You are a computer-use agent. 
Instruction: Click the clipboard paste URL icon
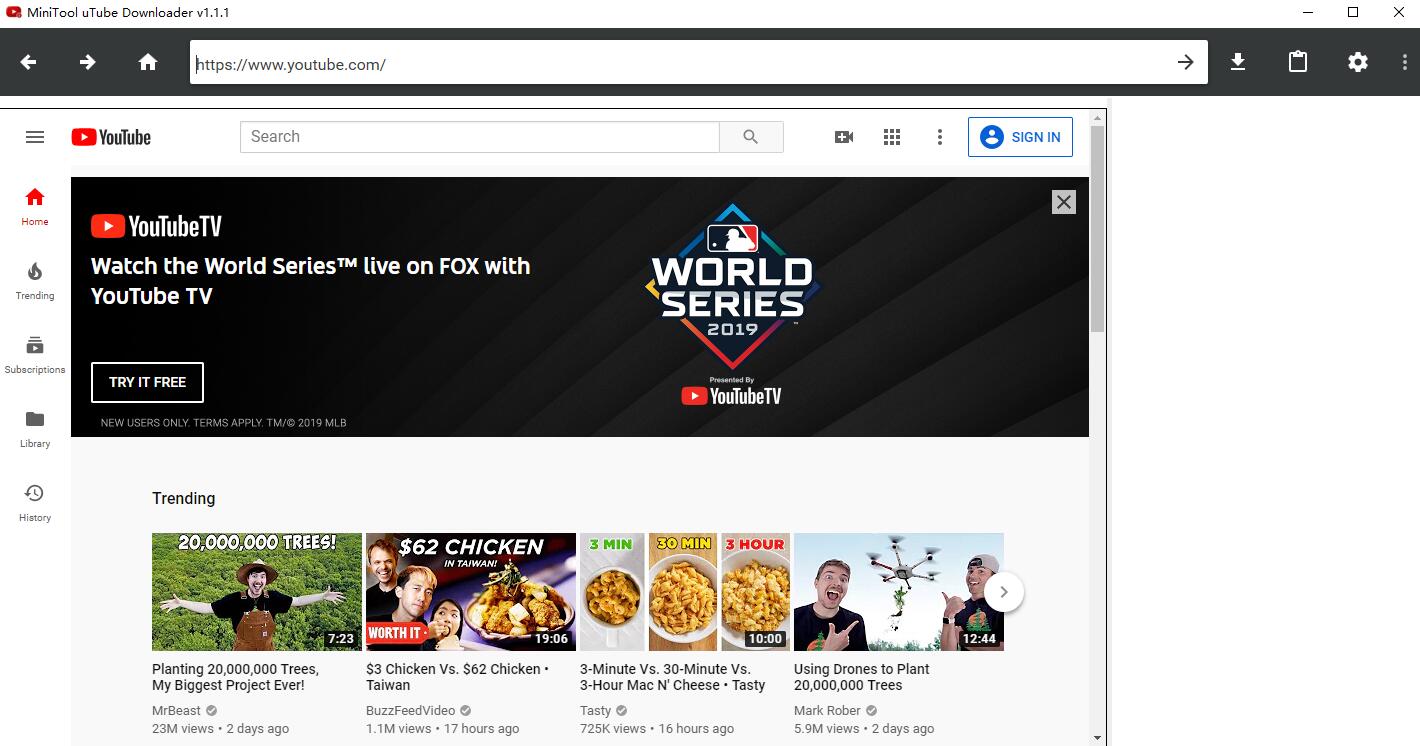coord(1298,62)
